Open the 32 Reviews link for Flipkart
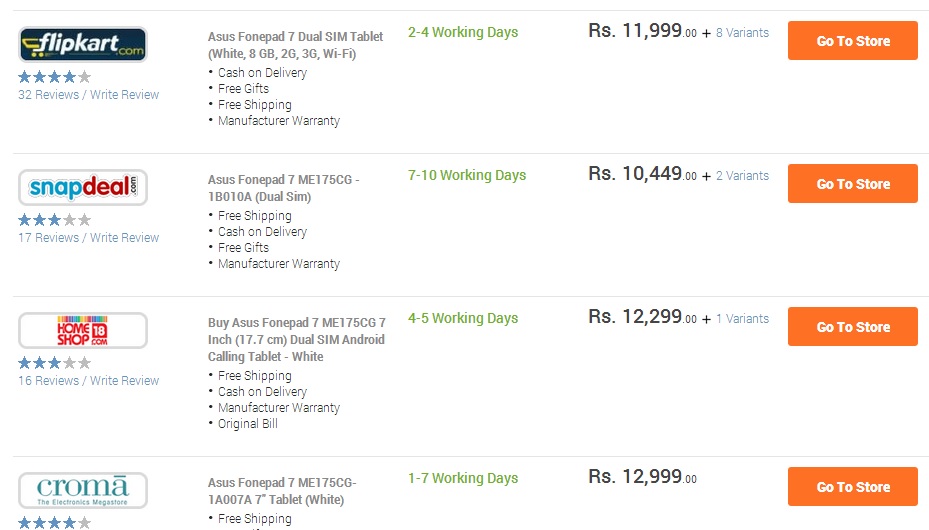The width and height of the screenshot is (929, 530). click(49, 95)
